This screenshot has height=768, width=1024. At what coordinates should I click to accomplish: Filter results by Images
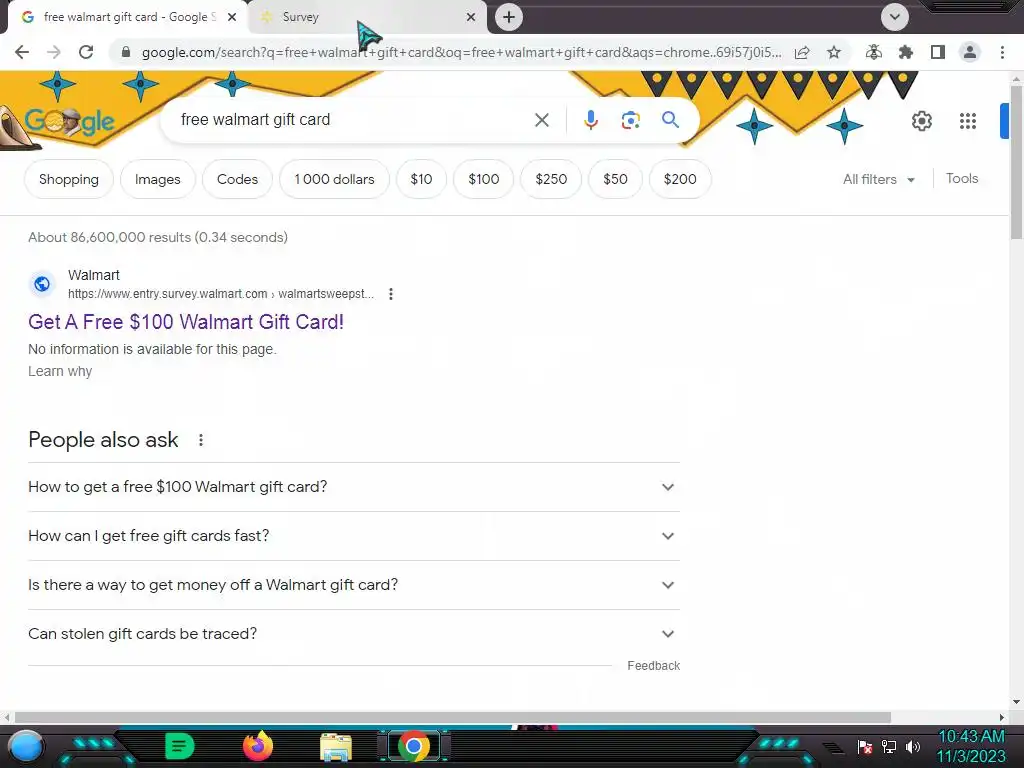(157, 179)
